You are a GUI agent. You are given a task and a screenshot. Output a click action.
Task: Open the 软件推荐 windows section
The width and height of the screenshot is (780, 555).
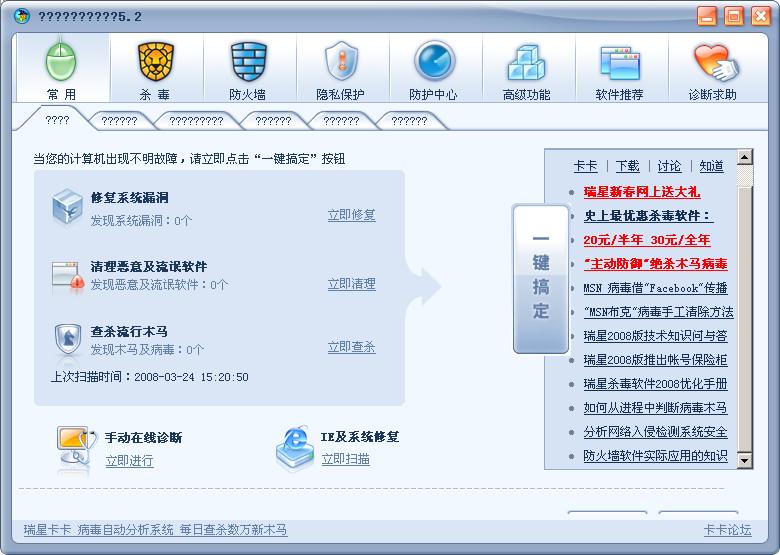(620, 68)
